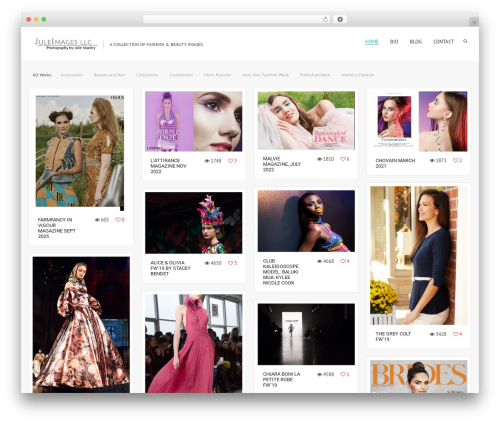The width and height of the screenshot is (500, 423).
Task: Open Club Kaleidoscope title link
Action: 280,272
